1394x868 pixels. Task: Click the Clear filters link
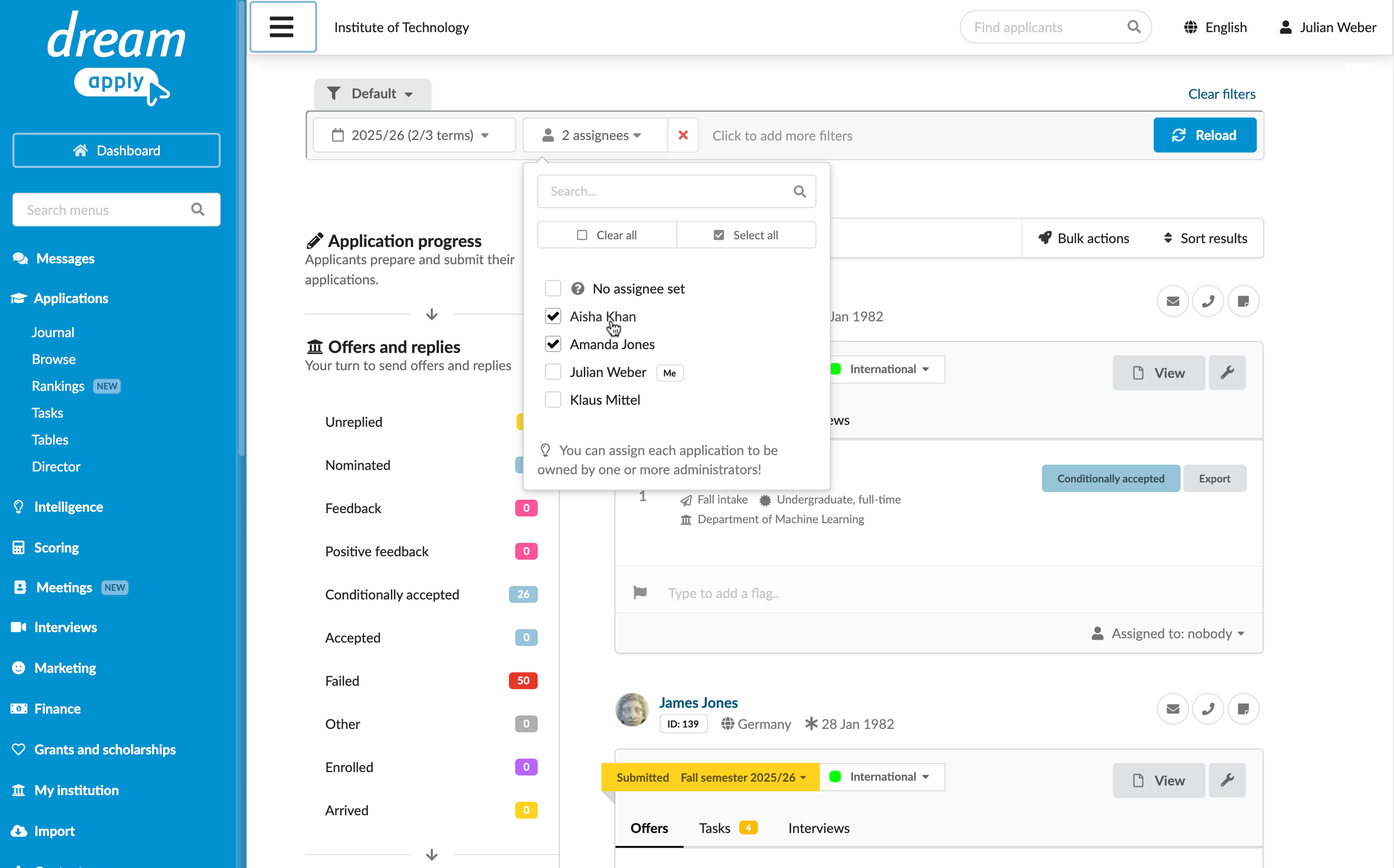[x=1221, y=94]
